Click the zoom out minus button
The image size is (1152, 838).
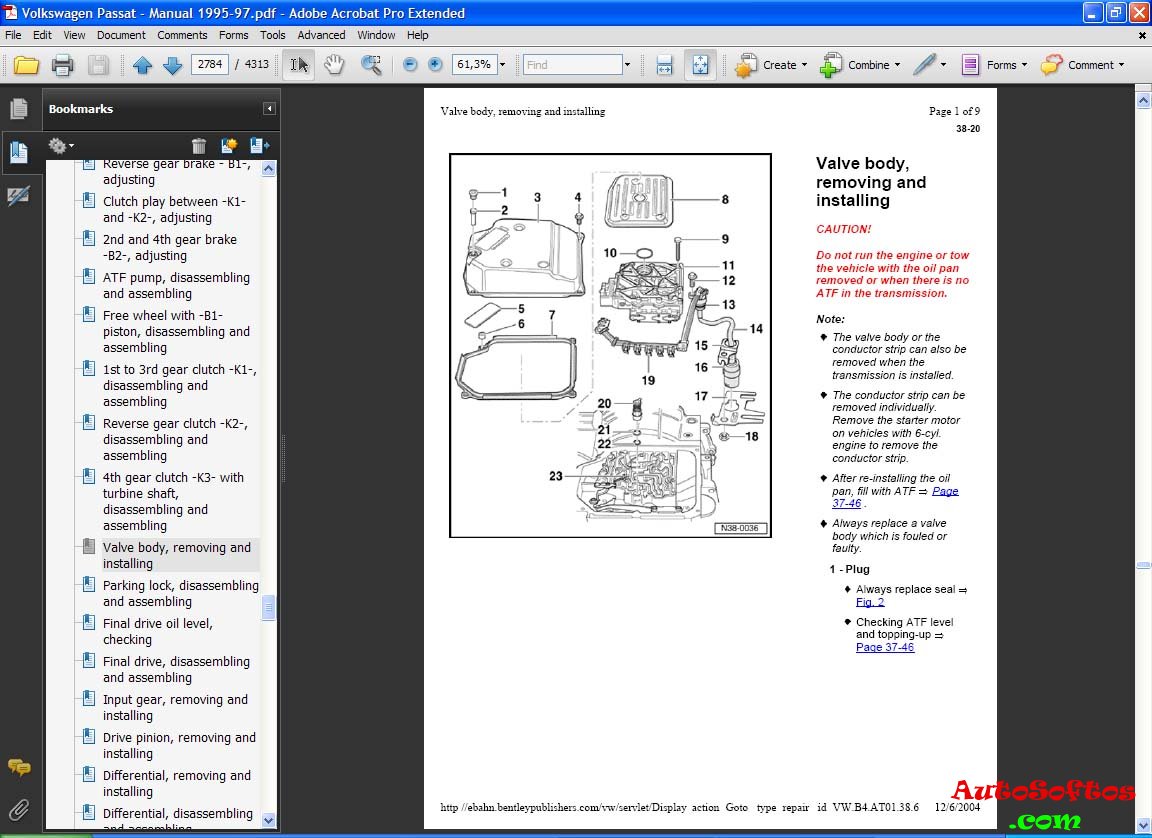pyautogui.click(x=410, y=65)
